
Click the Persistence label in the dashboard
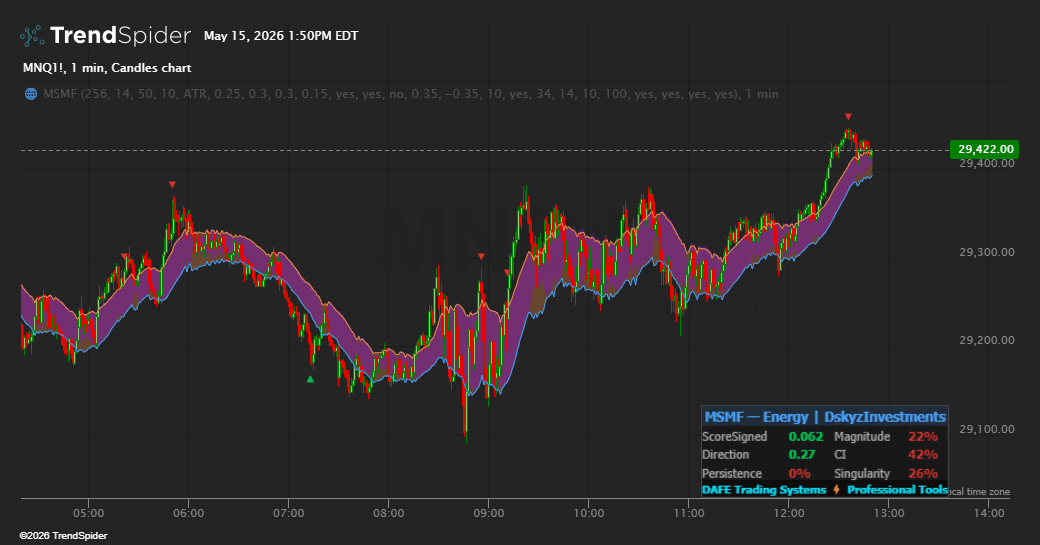(732, 473)
